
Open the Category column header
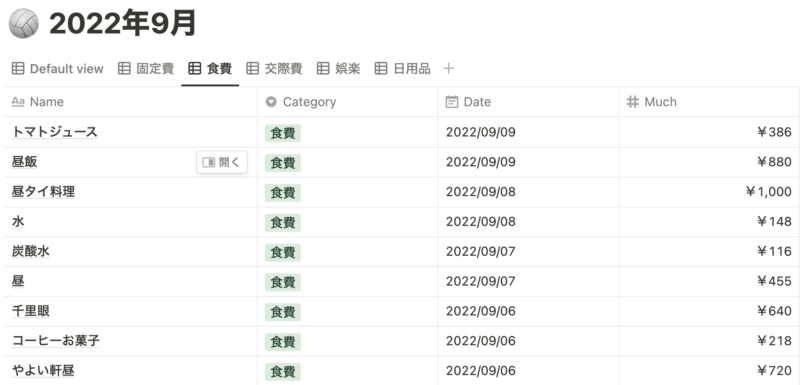tap(347, 102)
